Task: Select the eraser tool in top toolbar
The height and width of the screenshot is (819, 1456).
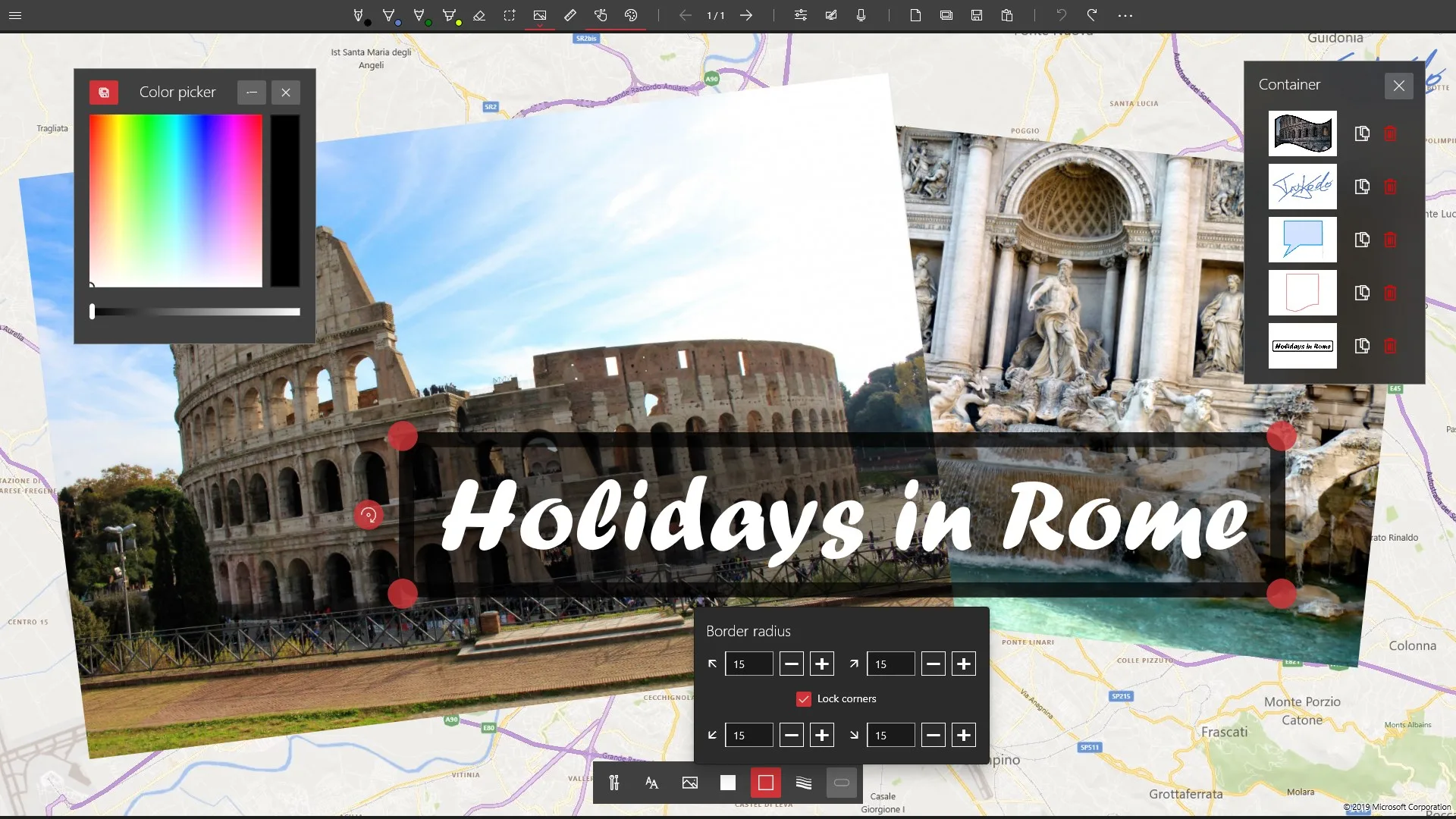Action: coord(479,15)
